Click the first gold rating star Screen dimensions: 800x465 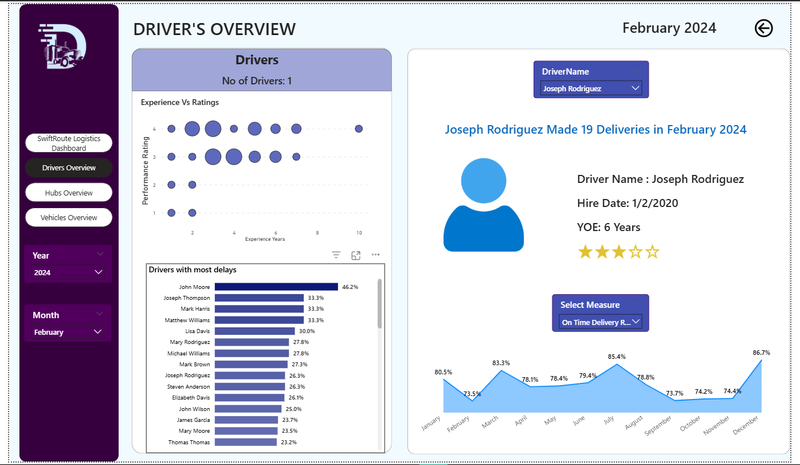pos(585,252)
